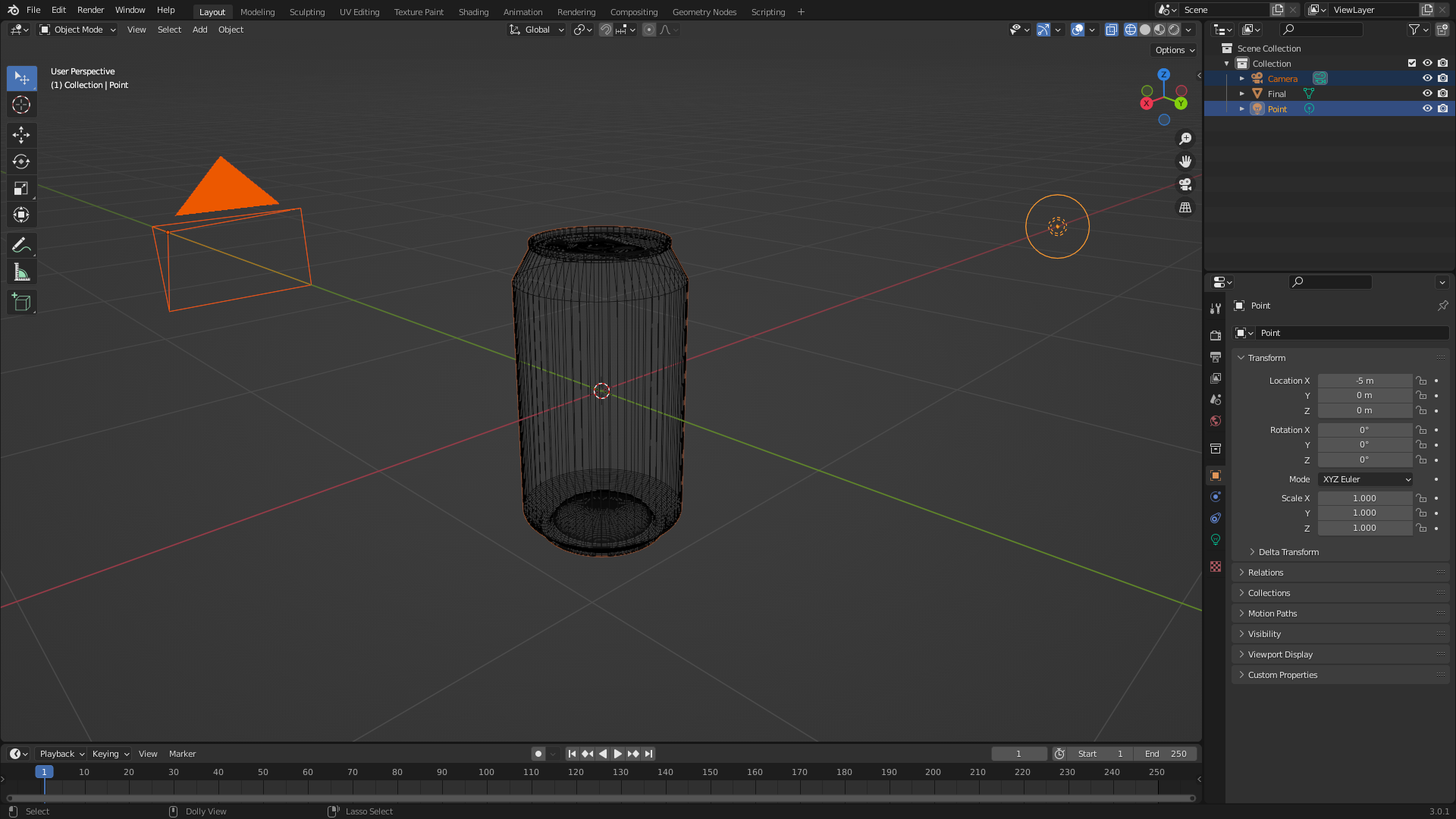The width and height of the screenshot is (1456, 819).
Task: Open the Texture properties tab
Action: [1216, 566]
